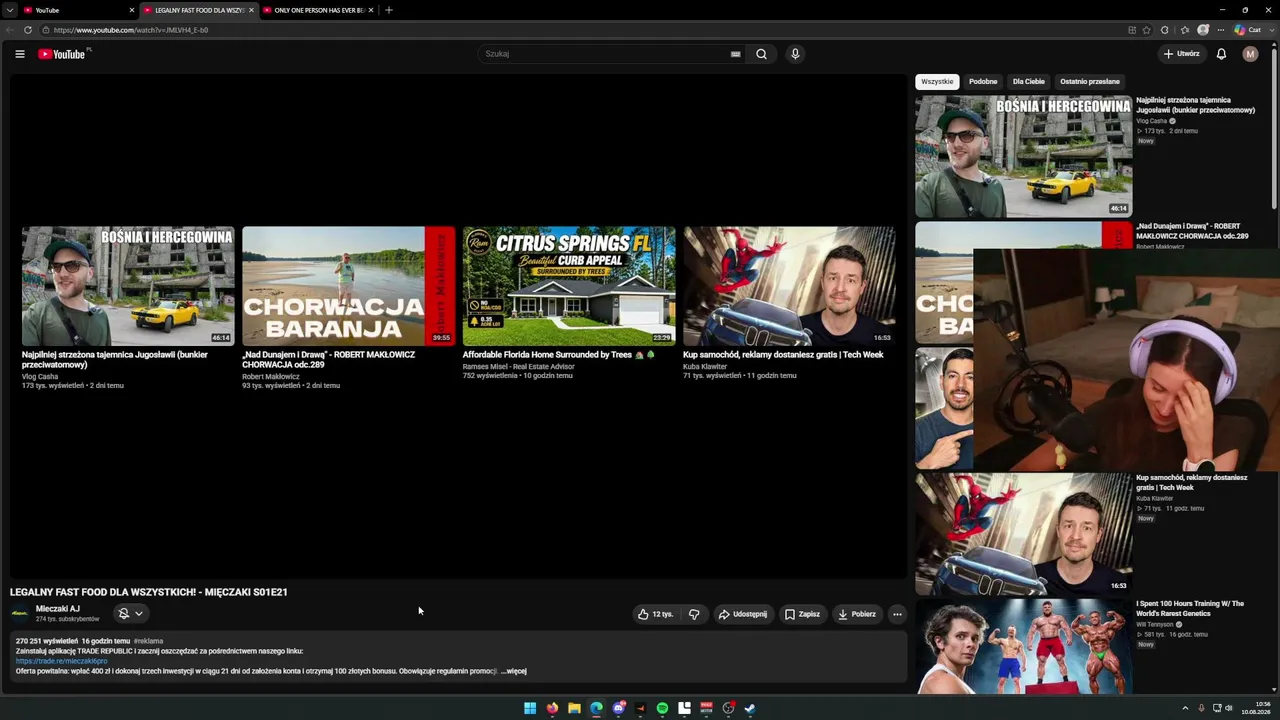
Task: Open Spider-Man Tech Week end-screen thumbnail
Action: point(789,286)
